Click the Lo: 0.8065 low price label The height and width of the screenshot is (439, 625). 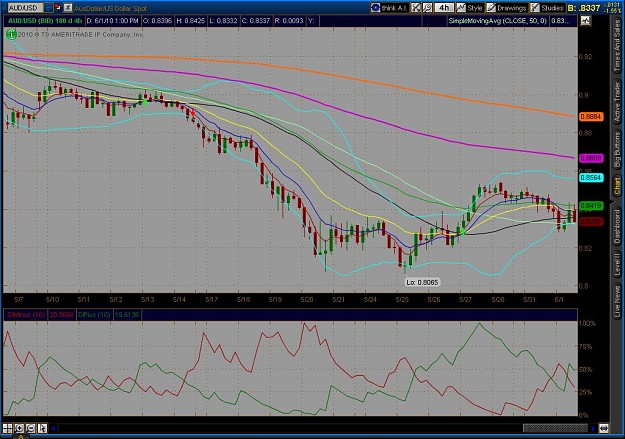[x=422, y=282]
